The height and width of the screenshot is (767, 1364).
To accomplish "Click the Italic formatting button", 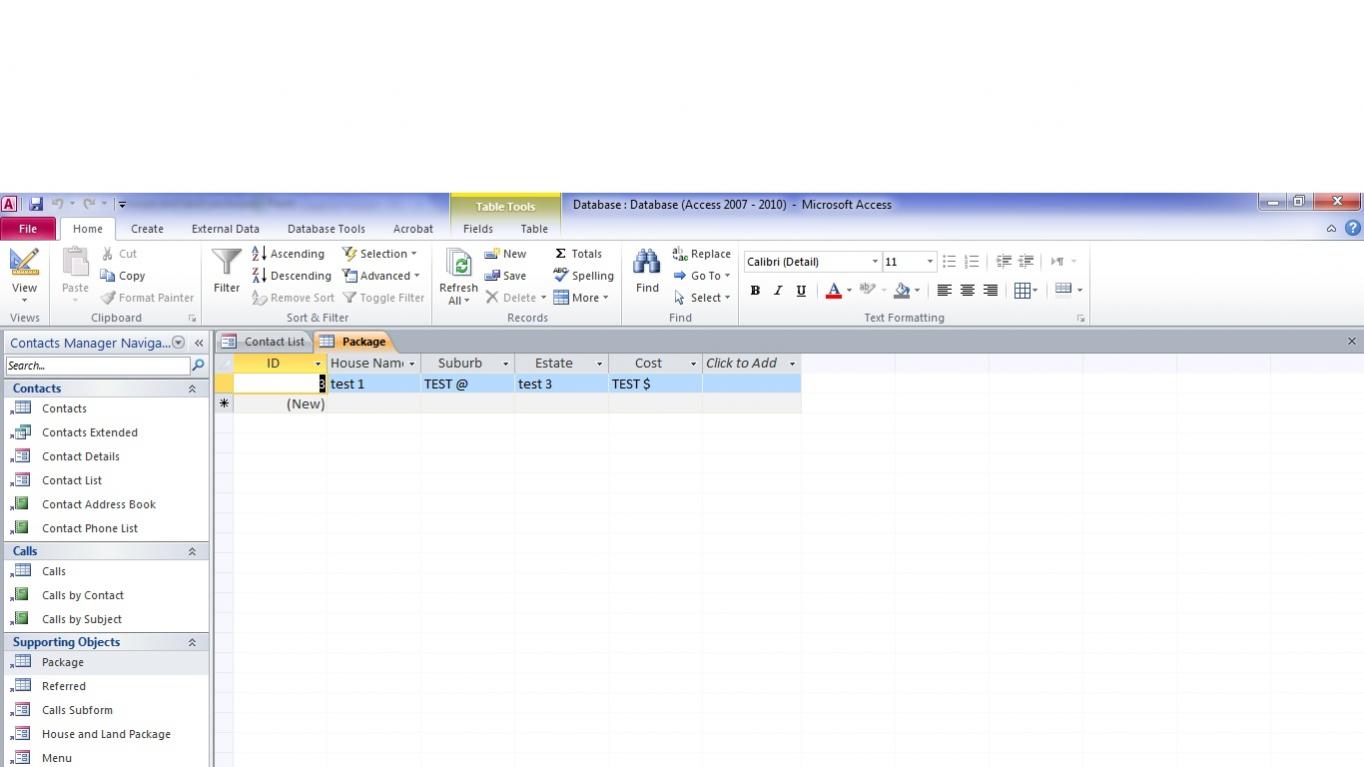I will click(778, 291).
